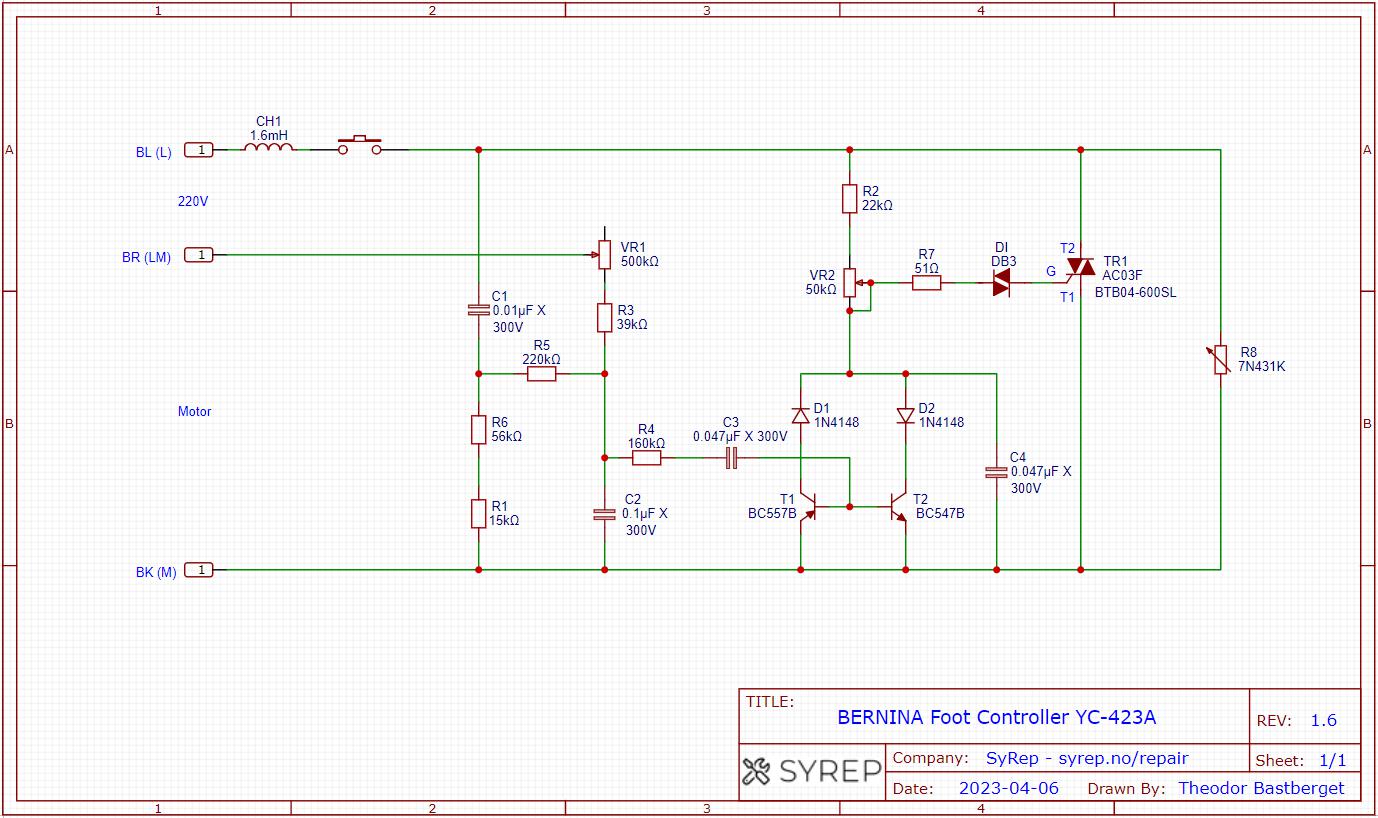
Task: Select the TR1 triac symbol
Action: click(x=1080, y=266)
